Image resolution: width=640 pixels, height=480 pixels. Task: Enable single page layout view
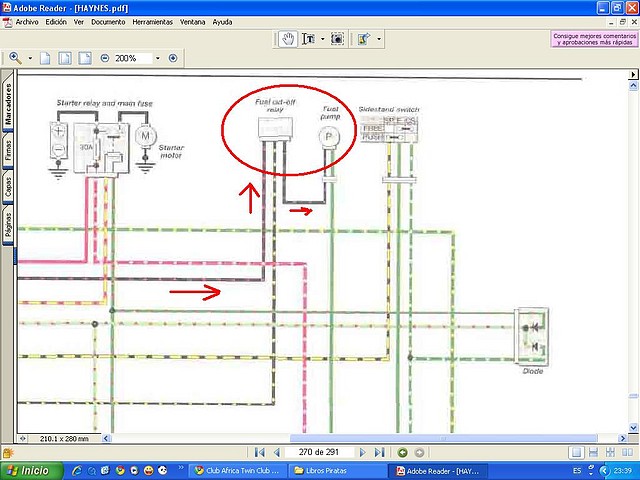coord(576,452)
